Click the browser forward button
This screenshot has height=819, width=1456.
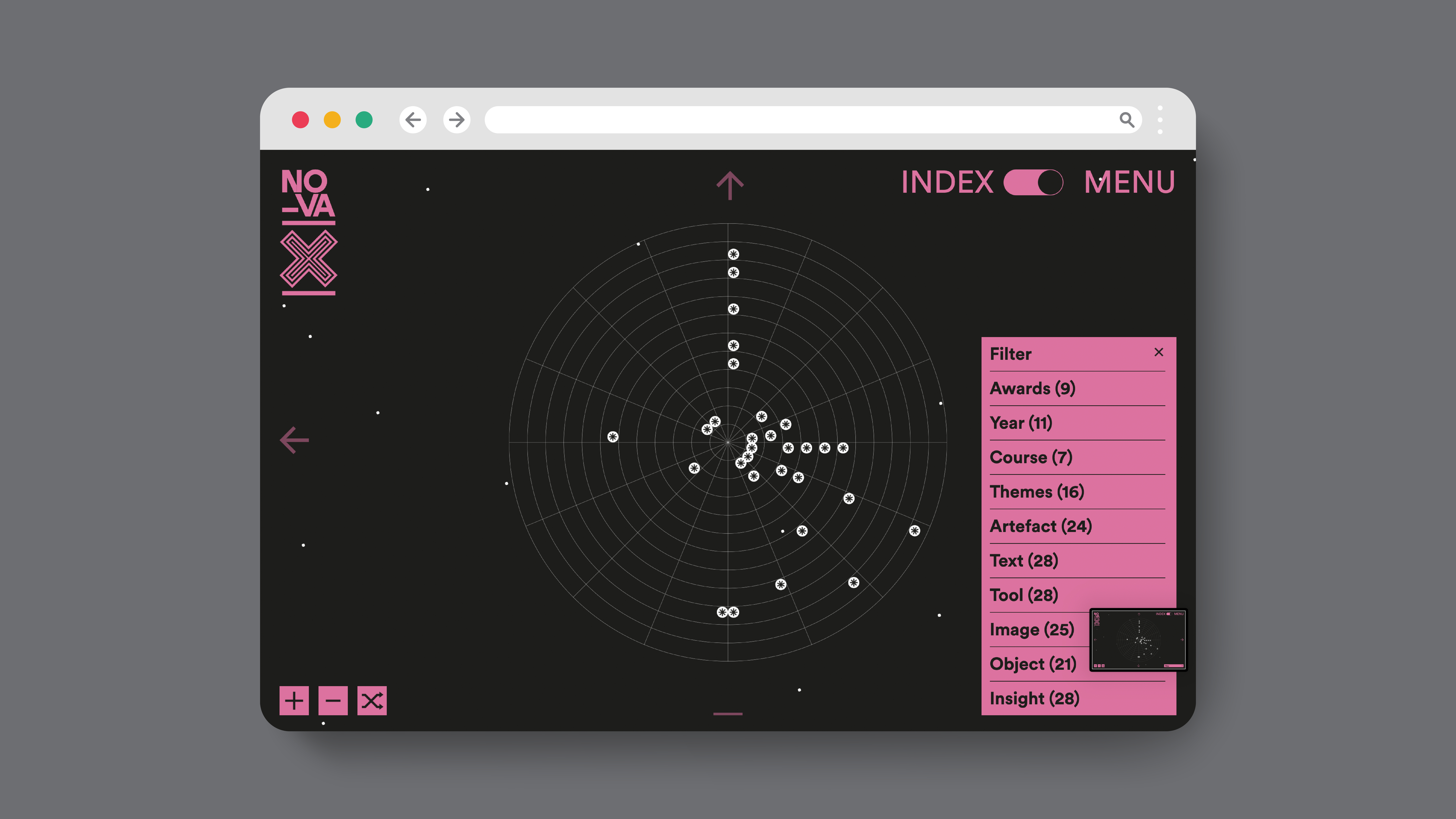[x=457, y=120]
